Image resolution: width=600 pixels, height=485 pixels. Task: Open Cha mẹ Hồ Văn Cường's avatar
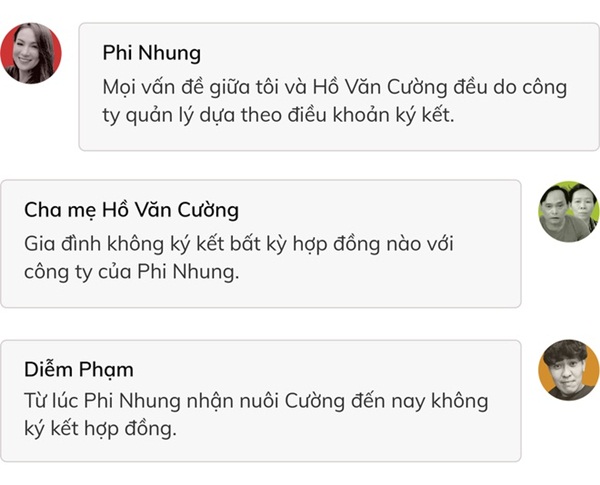tap(568, 211)
